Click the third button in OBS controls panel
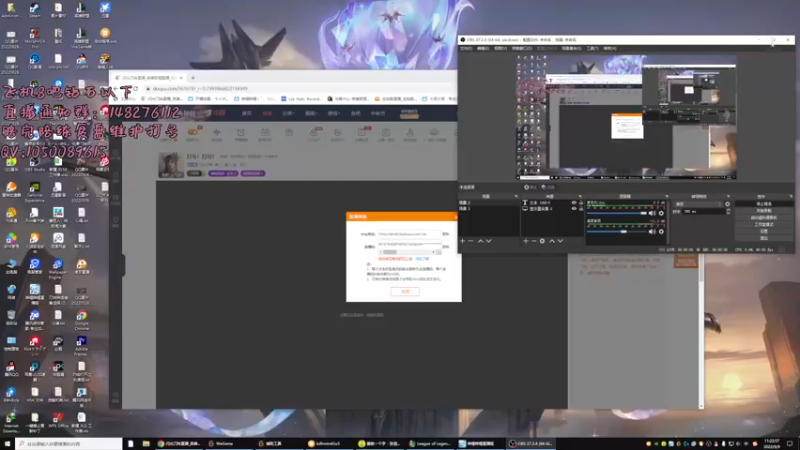 pyautogui.click(x=764, y=217)
